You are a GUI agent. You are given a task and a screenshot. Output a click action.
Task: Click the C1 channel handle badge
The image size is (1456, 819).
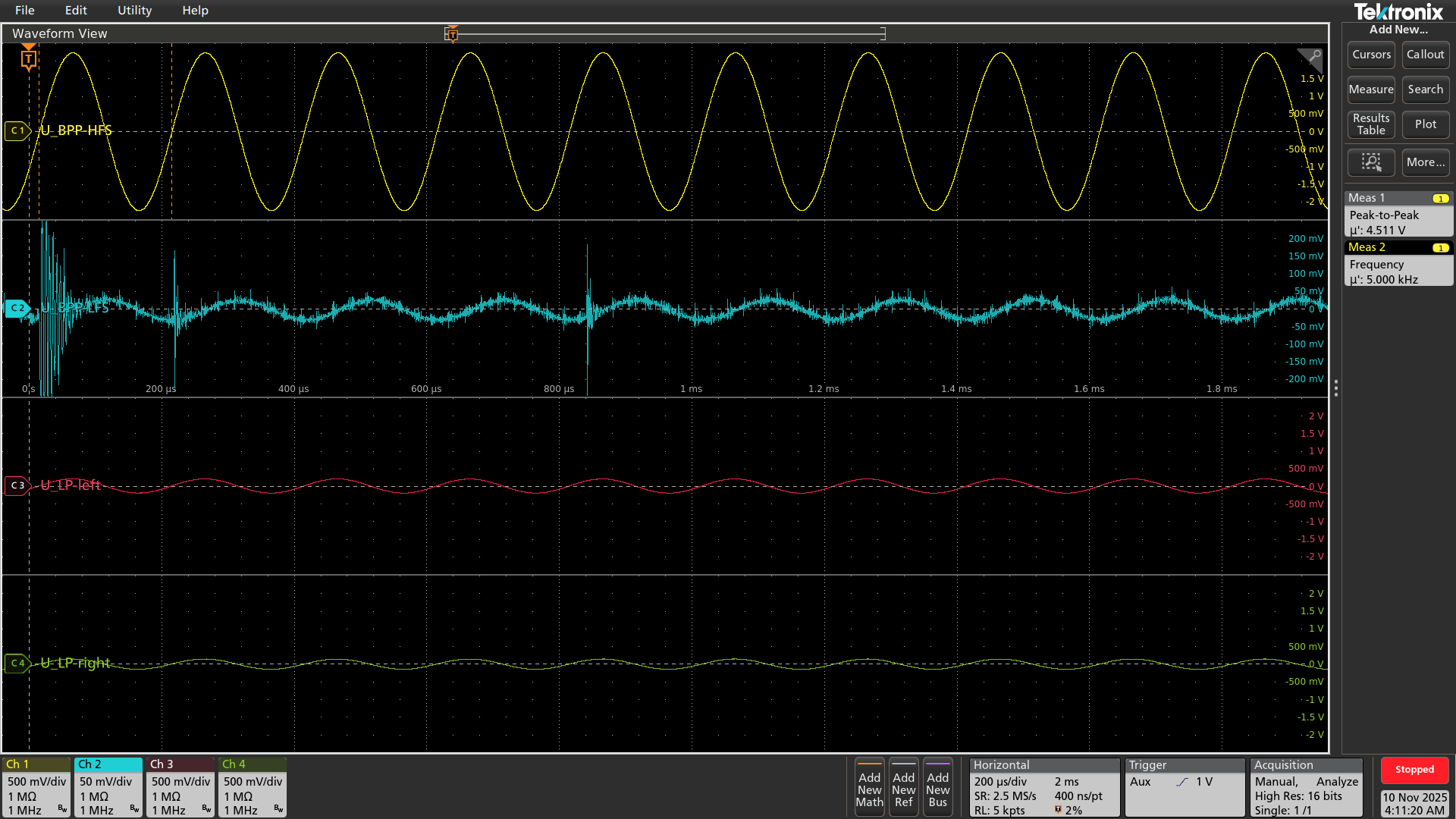point(17,130)
